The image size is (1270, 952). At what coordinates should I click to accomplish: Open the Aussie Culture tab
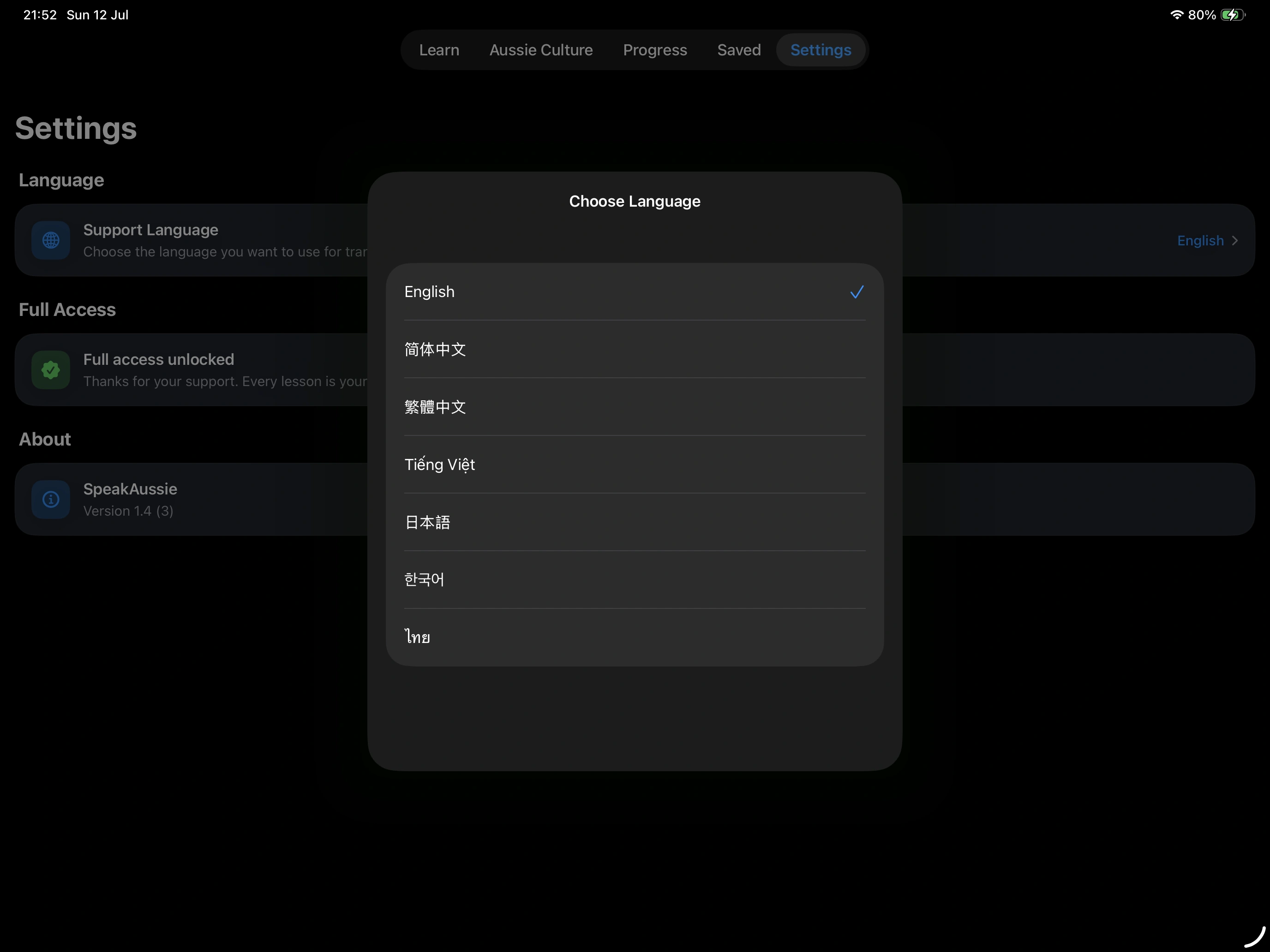tap(541, 50)
